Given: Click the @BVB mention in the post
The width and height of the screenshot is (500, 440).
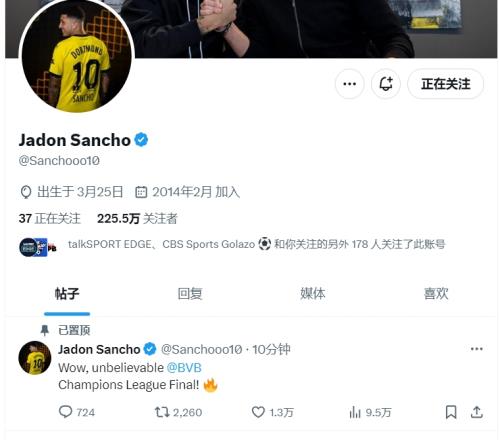Looking at the screenshot, I should (184, 368).
